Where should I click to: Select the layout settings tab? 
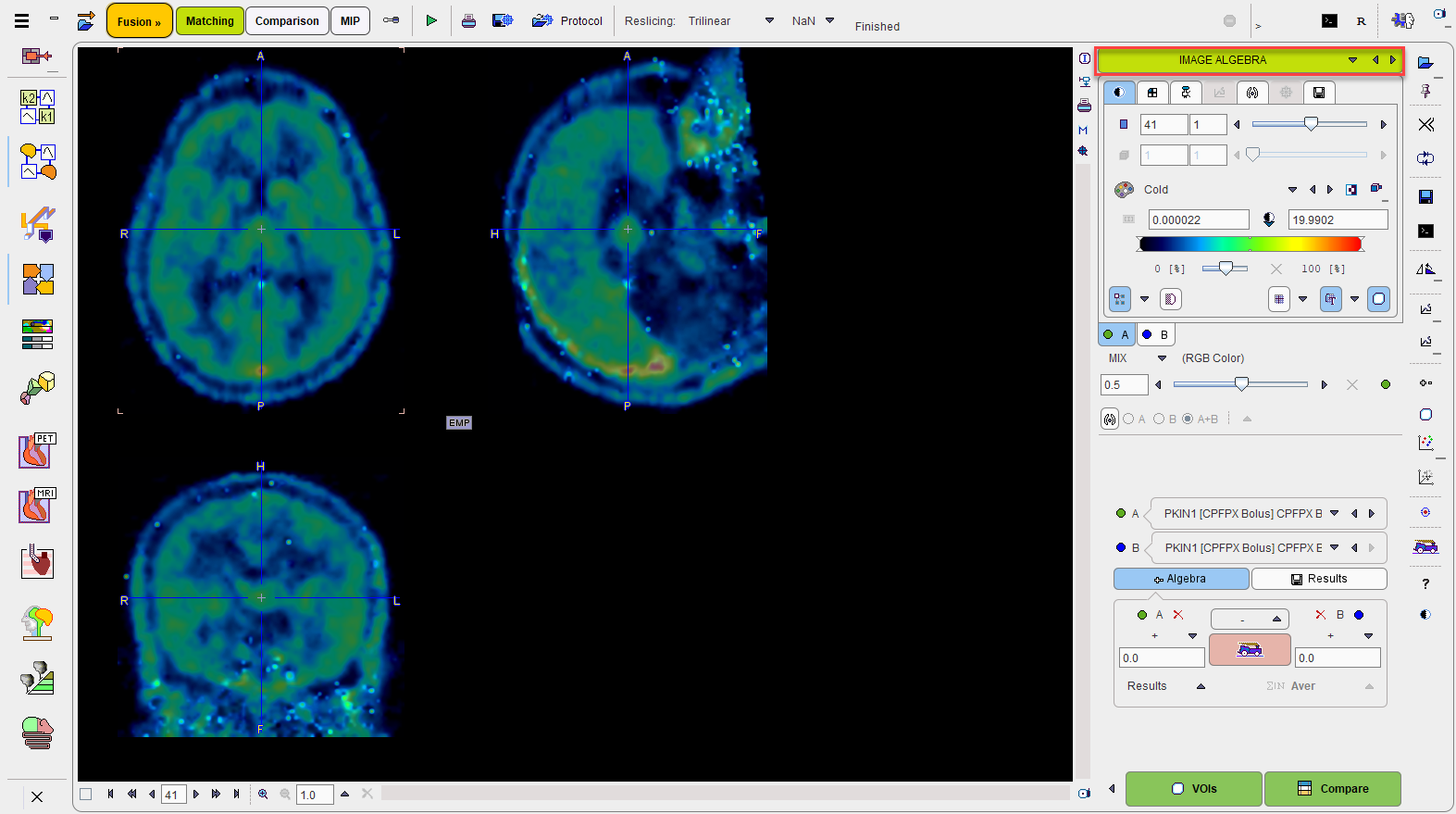pos(1152,92)
